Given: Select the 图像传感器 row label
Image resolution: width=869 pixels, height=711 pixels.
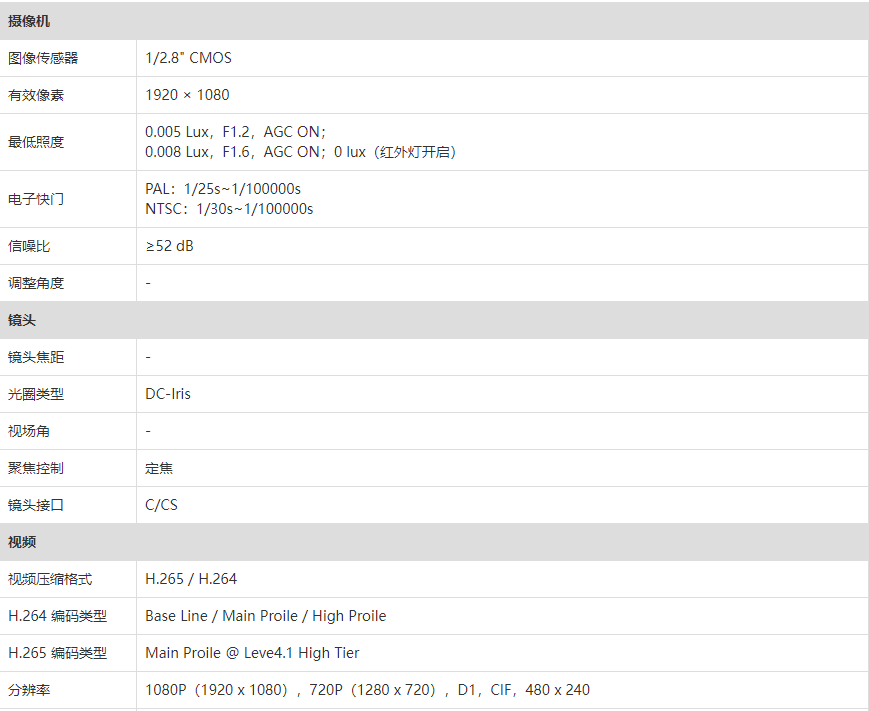Looking at the screenshot, I should coord(43,58).
